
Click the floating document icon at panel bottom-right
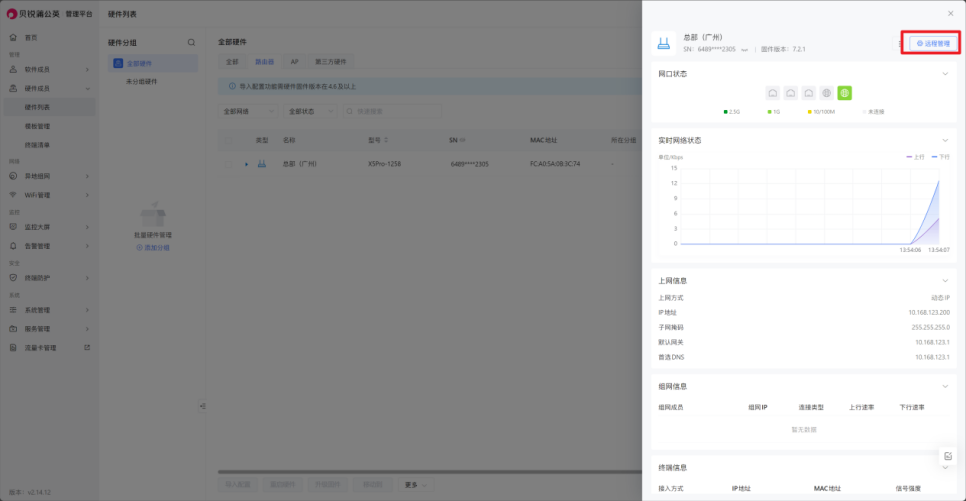tap(947, 456)
